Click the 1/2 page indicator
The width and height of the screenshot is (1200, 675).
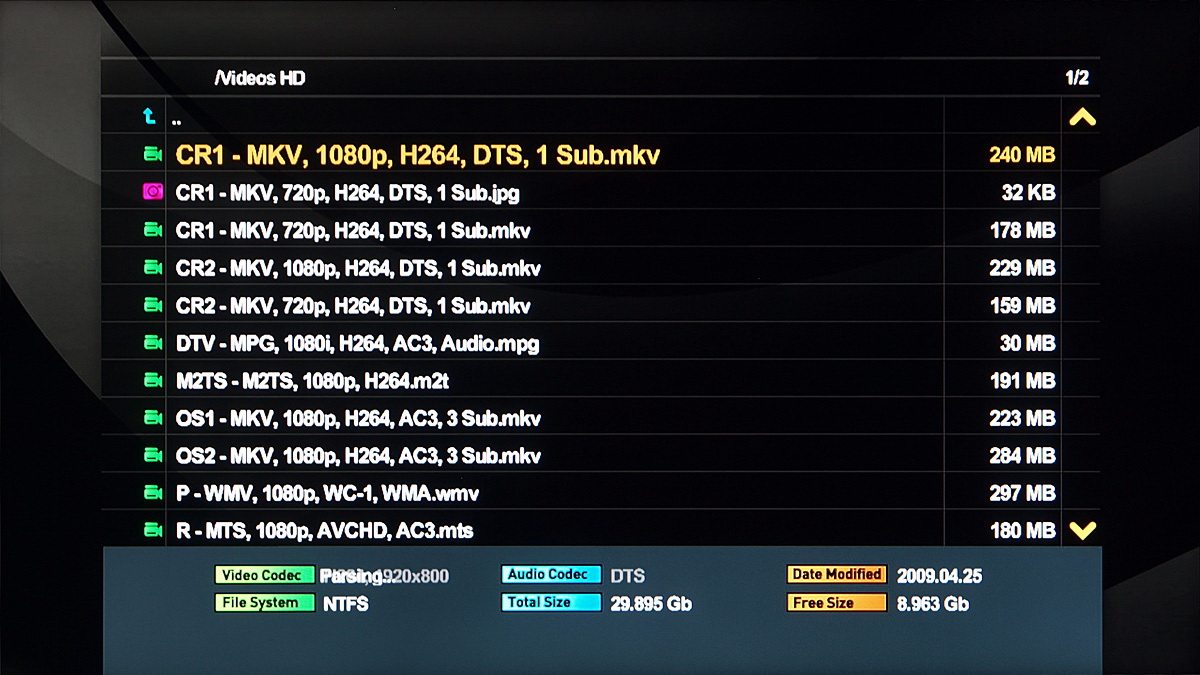click(x=1076, y=78)
